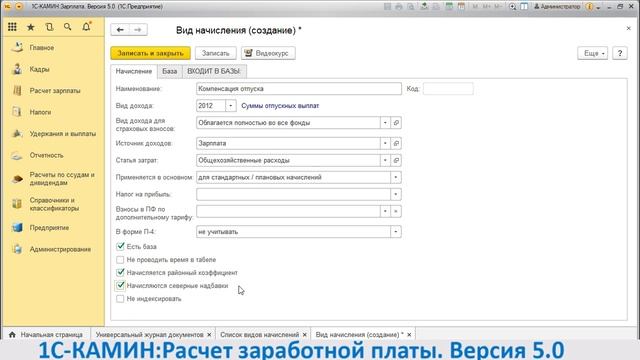Click the window layout icon in title bar
Image resolution: width=640 pixels, height=360 pixels.
click(524, 7)
